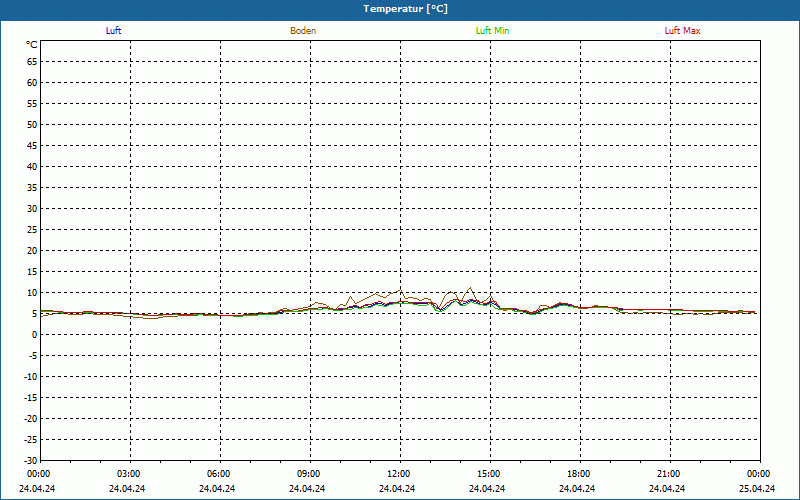Click the Temperatur [°C] chart title
800x500 pixels.
pyautogui.click(x=406, y=9)
